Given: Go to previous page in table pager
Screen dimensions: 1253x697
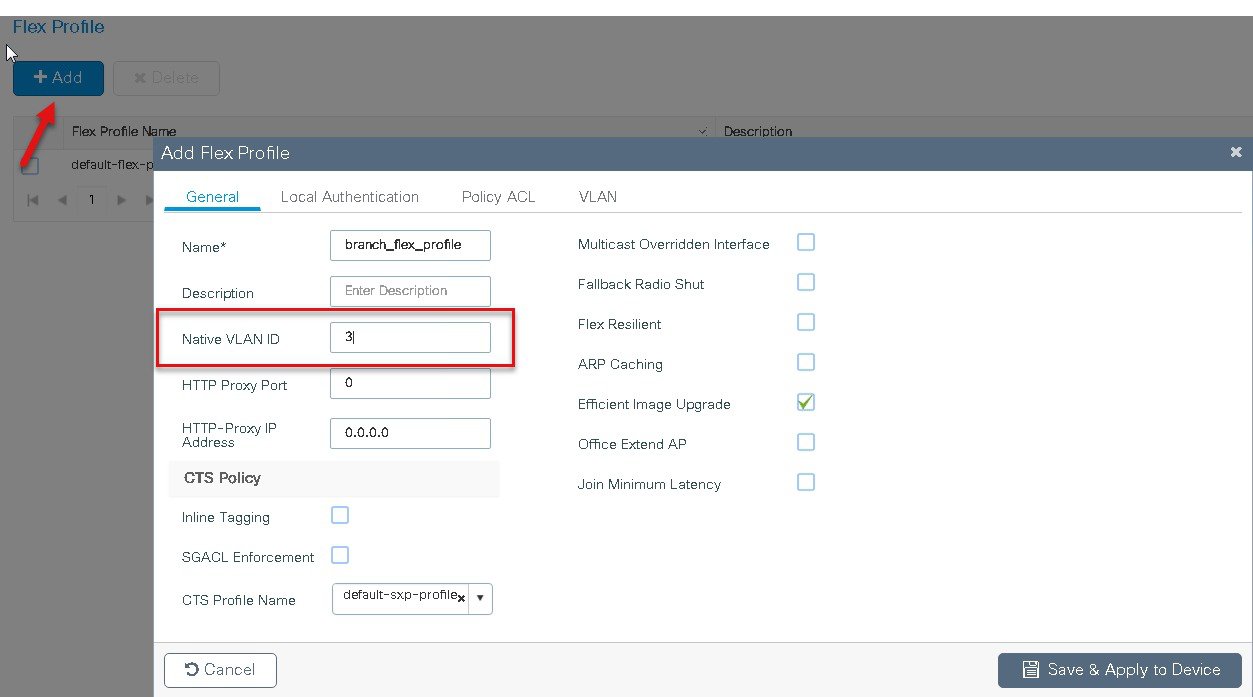Looking at the screenshot, I should coord(62,199).
